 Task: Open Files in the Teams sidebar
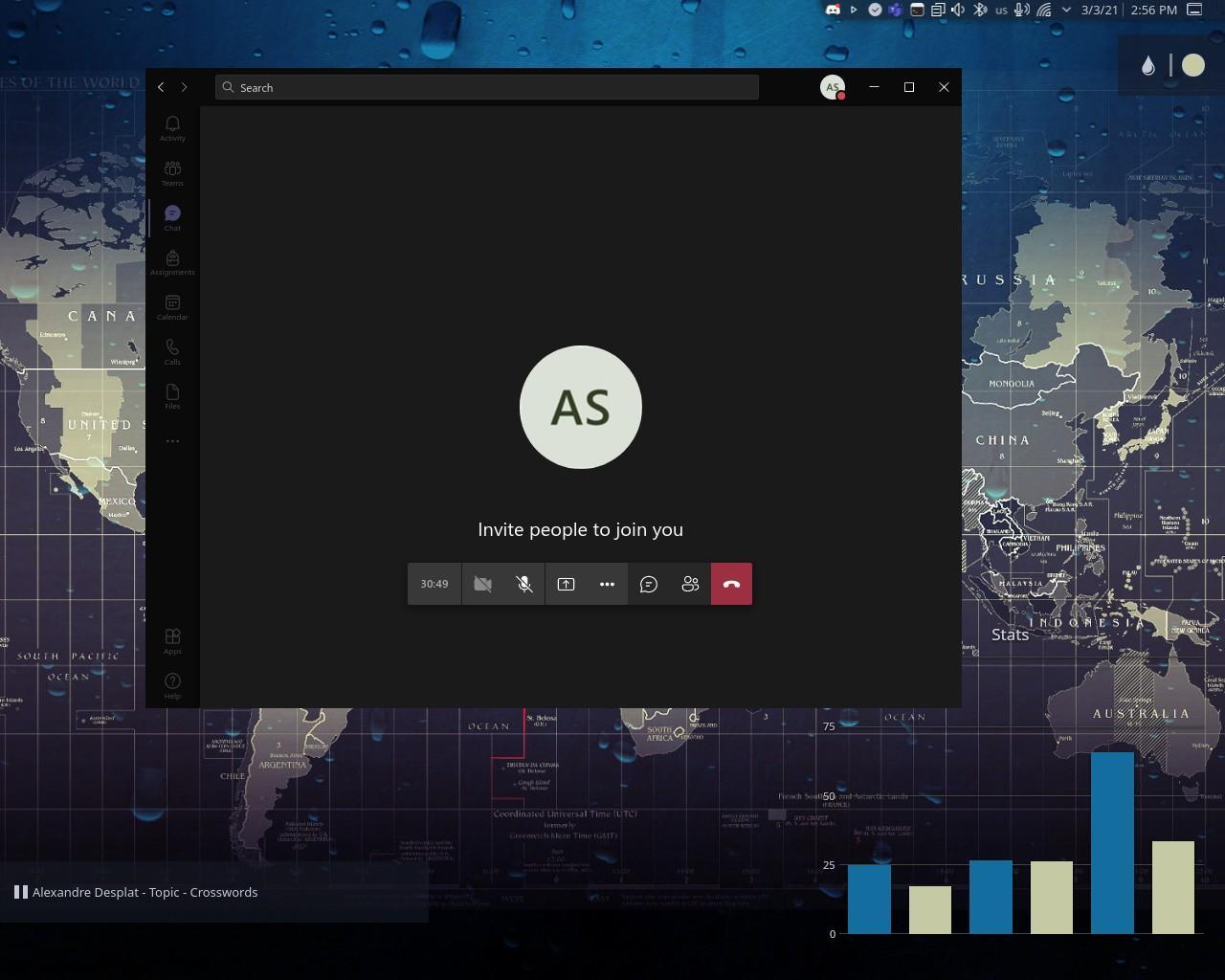pos(172,396)
